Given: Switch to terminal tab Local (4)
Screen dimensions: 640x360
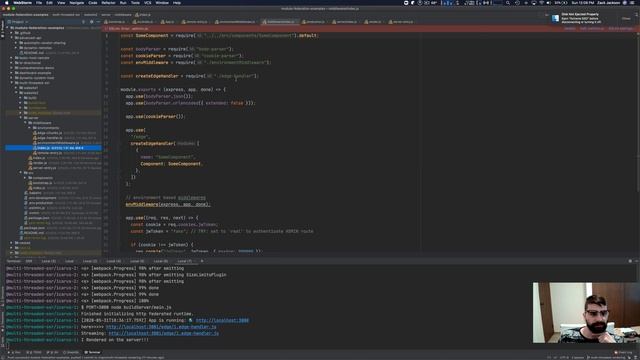Looking at the screenshot, I should (x=113, y=261).
